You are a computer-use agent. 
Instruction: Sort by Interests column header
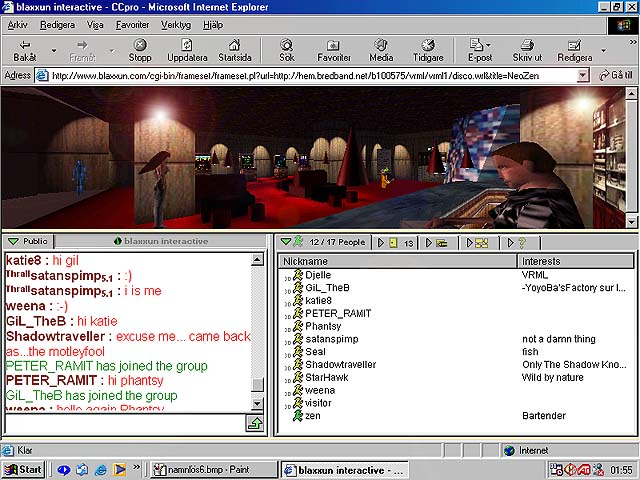(x=576, y=261)
